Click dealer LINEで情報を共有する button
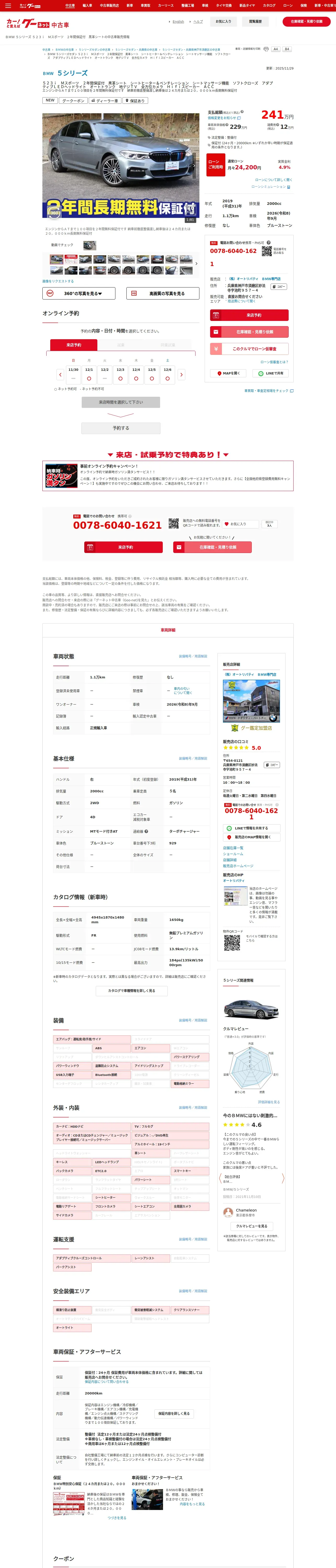Screen dimensions: 336x1568 pyautogui.click(x=251, y=828)
